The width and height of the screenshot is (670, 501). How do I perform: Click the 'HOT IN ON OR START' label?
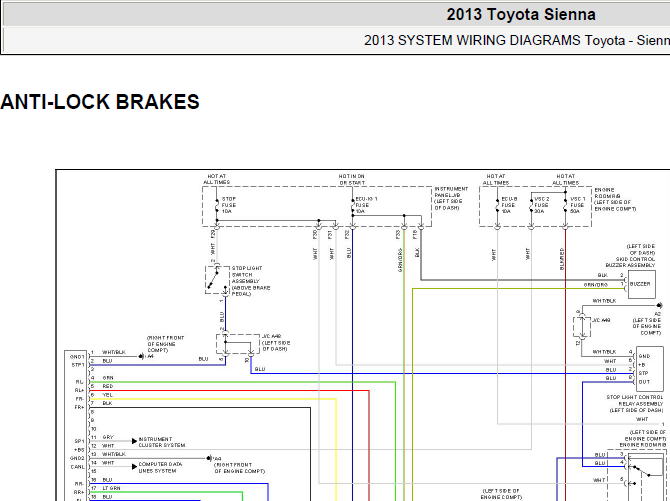point(352,180)
